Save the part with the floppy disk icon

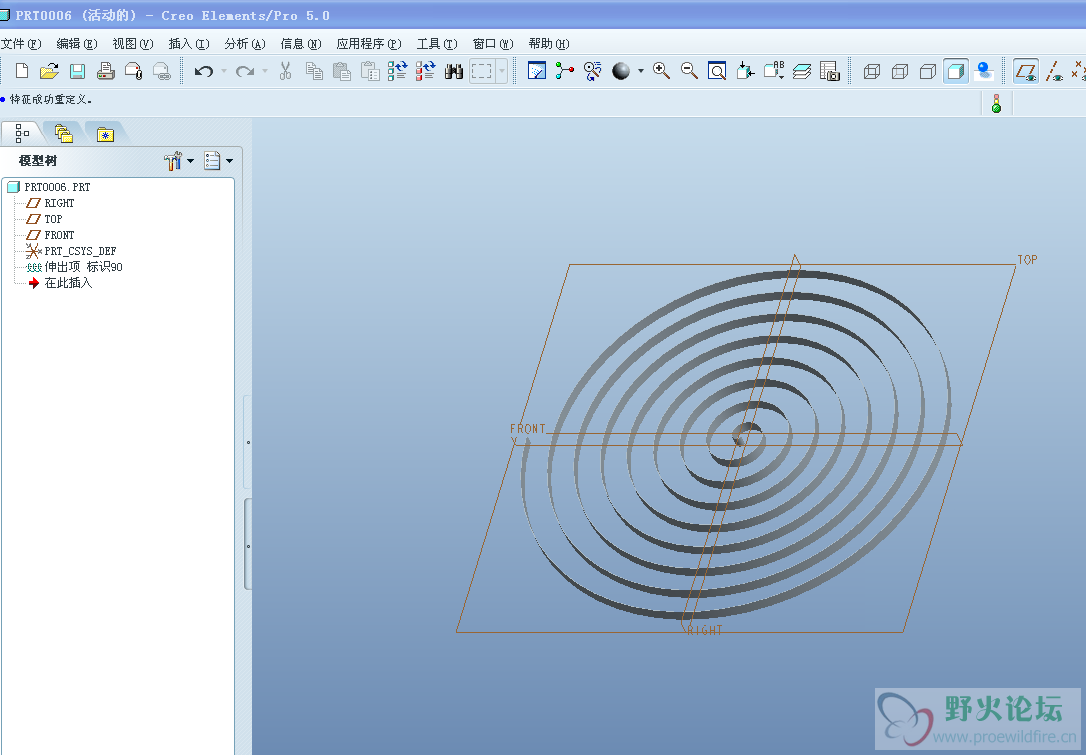(77, 71)
